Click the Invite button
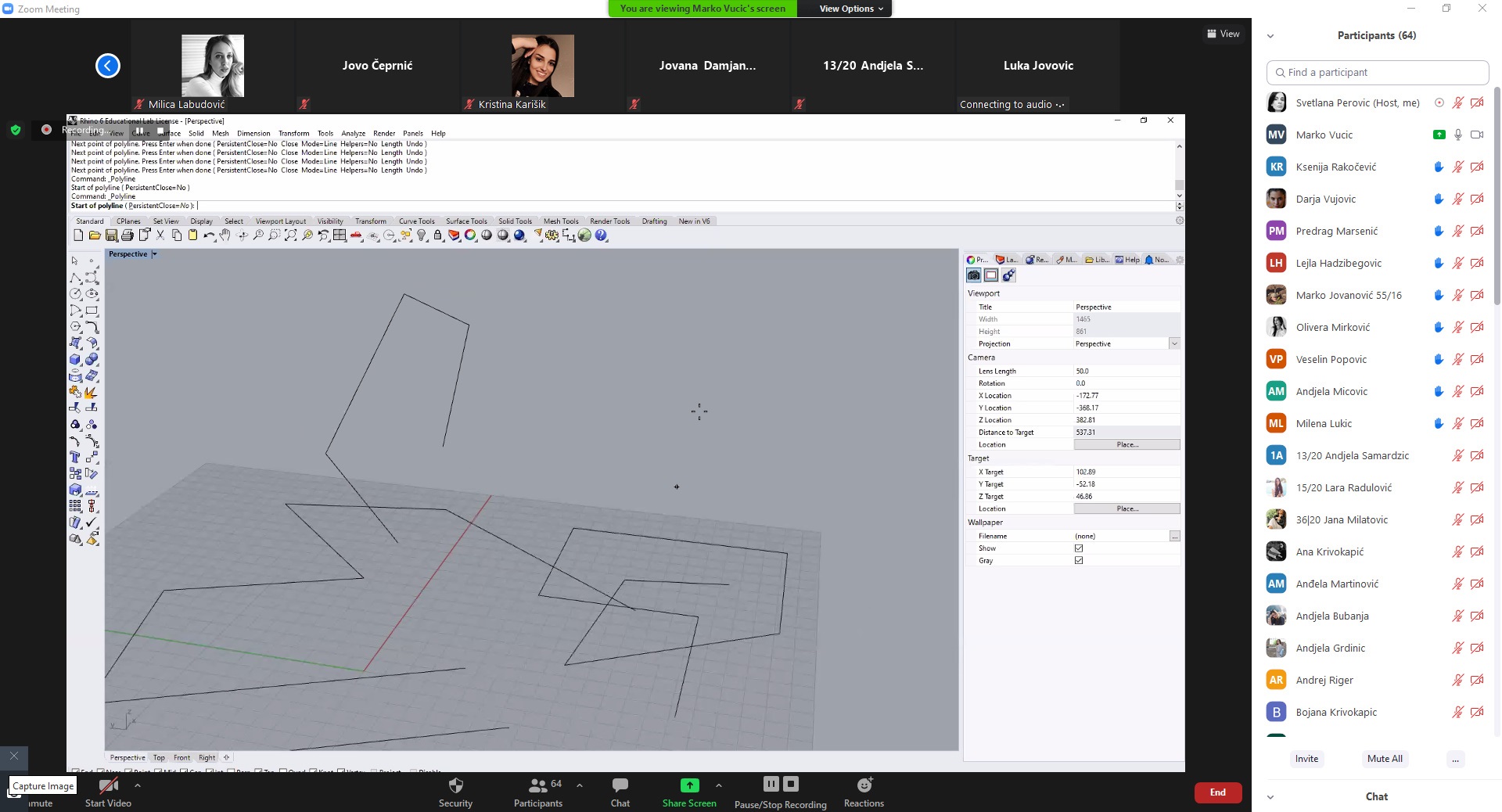 [1306, 759]
